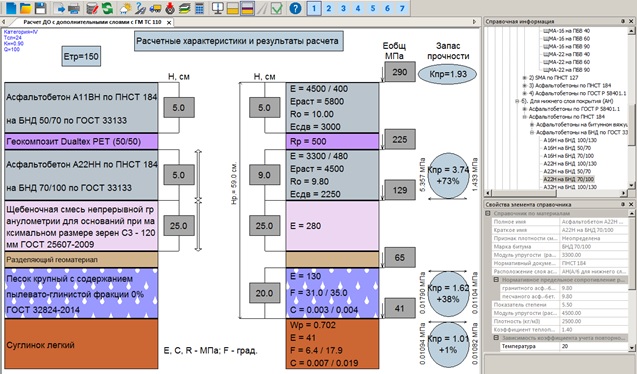Image resolution: width=637 pixels, height=374 pixels.
Task: Collapse the Асфальтобетоны по ПНСТ 184 tree node
Action: click(524, 117)
